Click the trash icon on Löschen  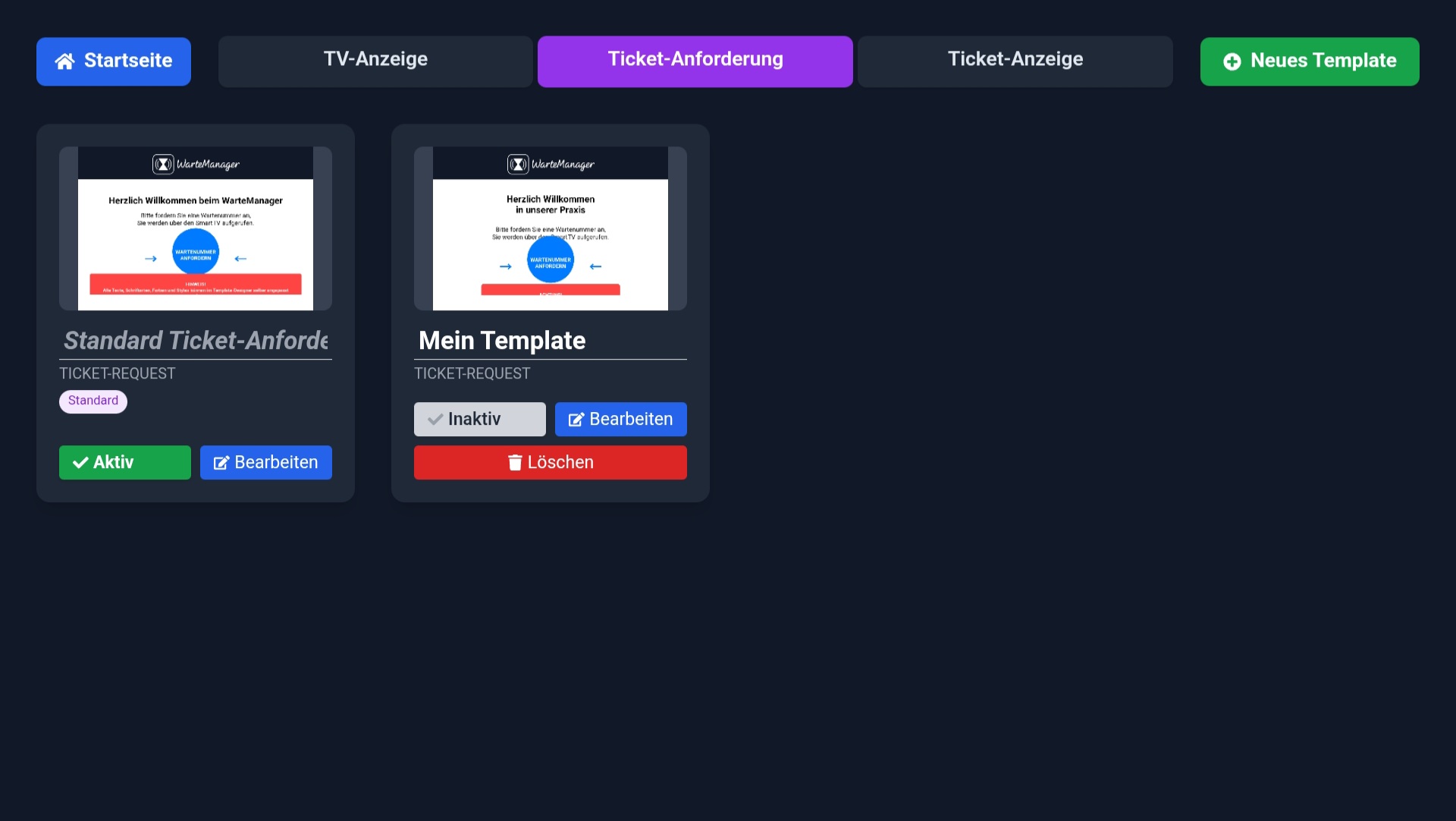tap(515, 462)
